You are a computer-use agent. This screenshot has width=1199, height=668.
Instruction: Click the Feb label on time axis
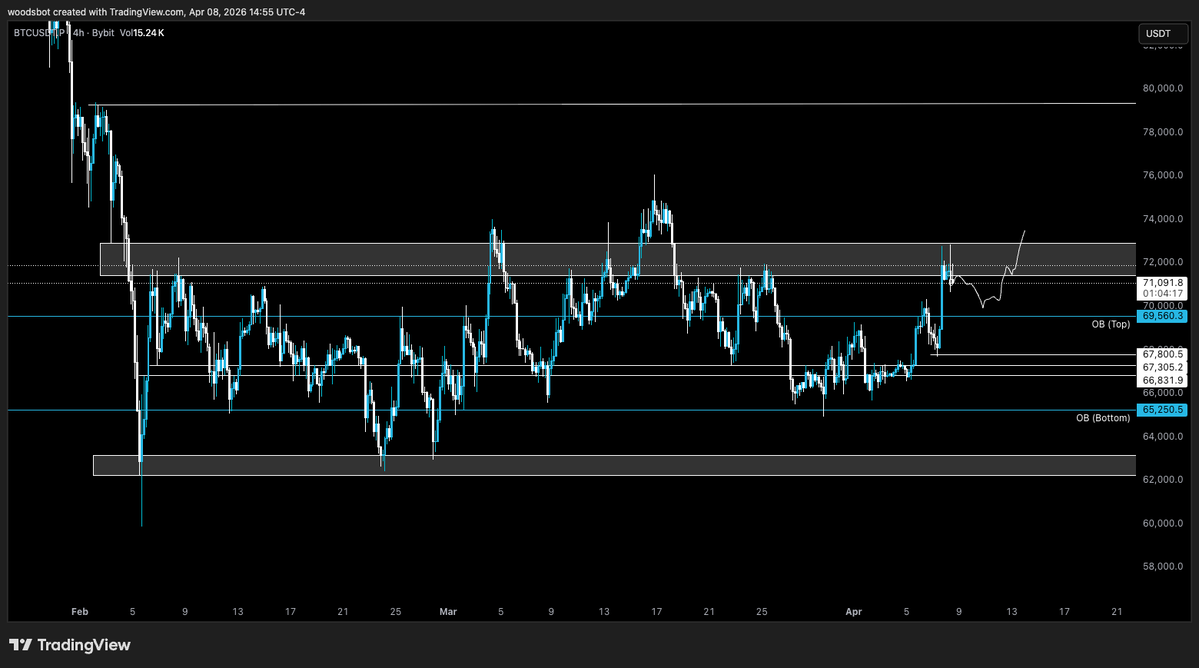[x=80, y=611]
